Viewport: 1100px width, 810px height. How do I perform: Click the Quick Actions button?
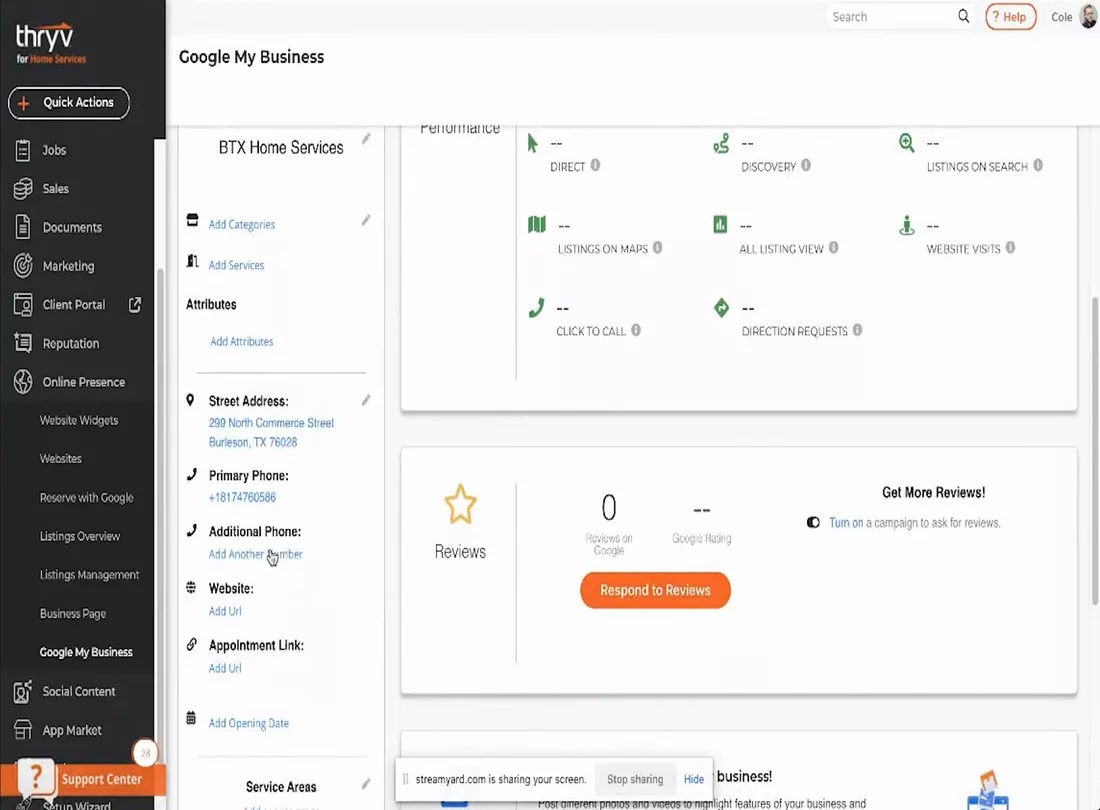(x=69, y=103)
